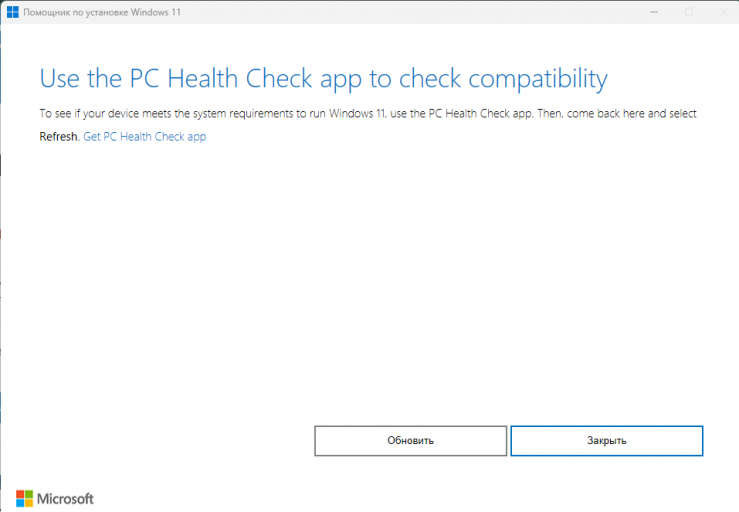The width and height of the screenshot is (739, 512).
Task: Click the Закрыть button
Action: pyautogui.click(x=607, y=441)
